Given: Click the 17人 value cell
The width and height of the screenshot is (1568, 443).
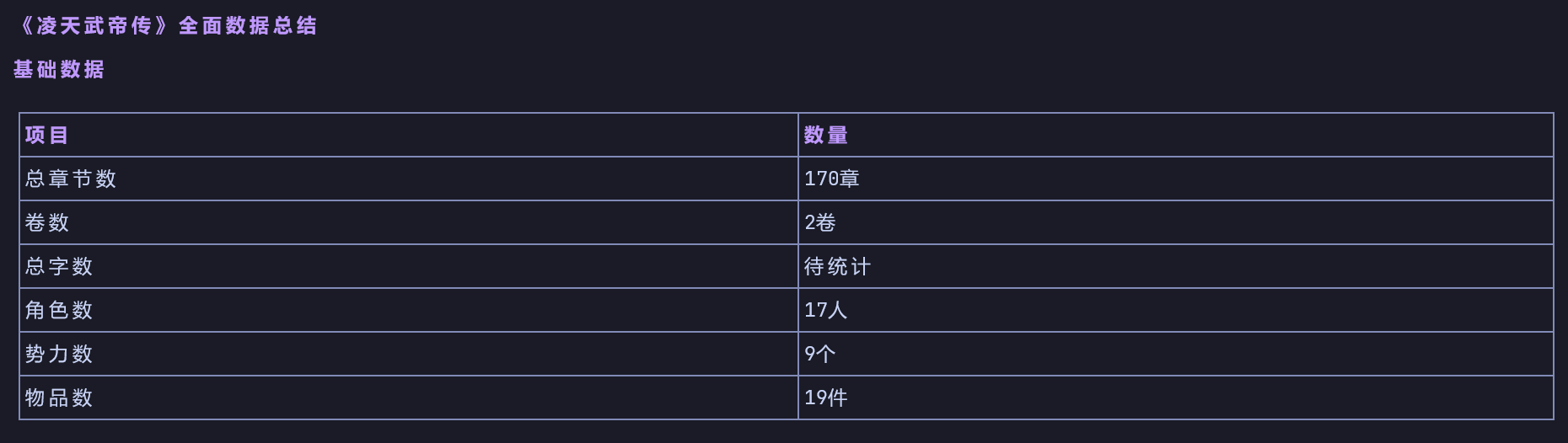Looking at the screenshot, I should tap(826, 310).
